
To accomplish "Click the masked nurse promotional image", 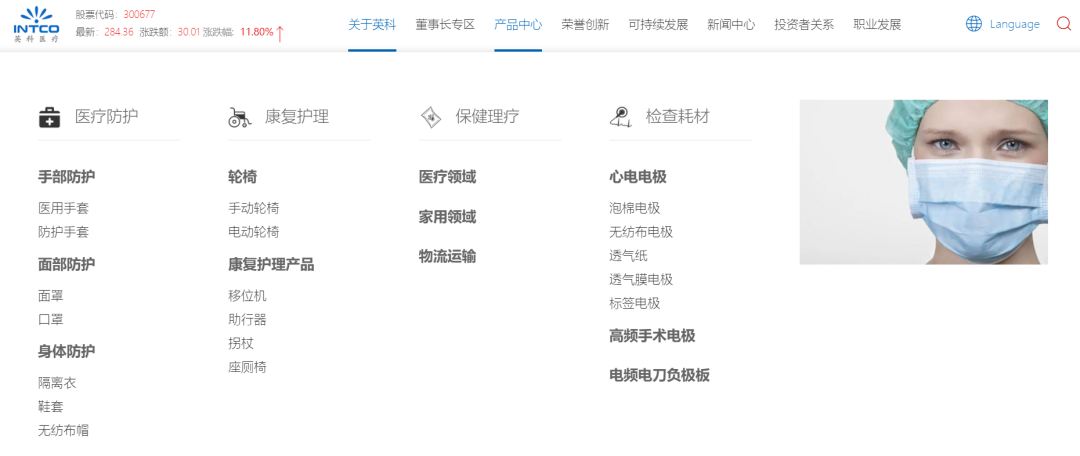I will point(923,182).
